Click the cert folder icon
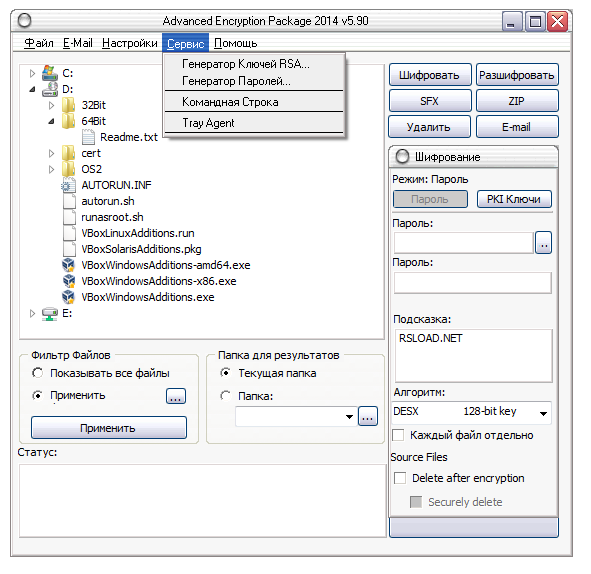The image size is (591, 574). tap(69, 153)
